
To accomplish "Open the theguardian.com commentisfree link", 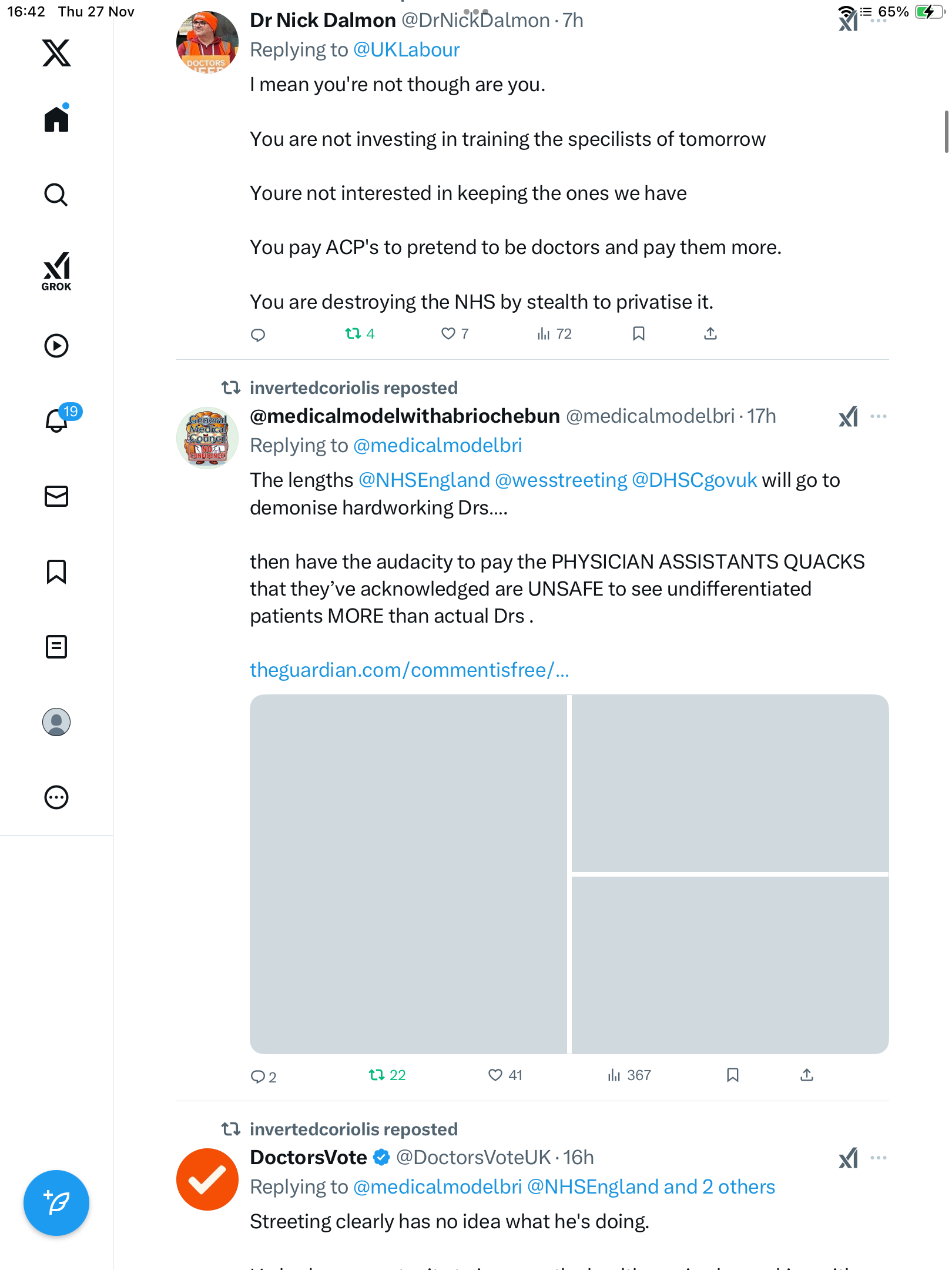I will click(409, 670).
